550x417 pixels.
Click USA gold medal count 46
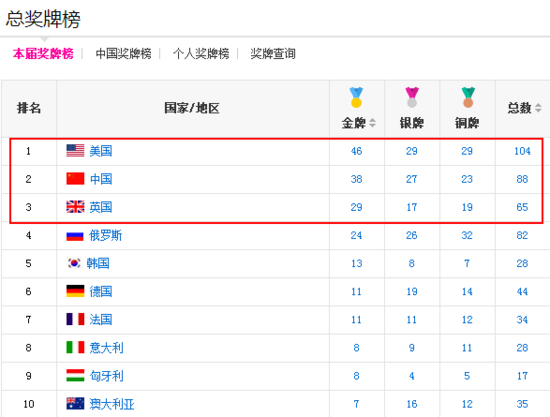pos(356,151)
